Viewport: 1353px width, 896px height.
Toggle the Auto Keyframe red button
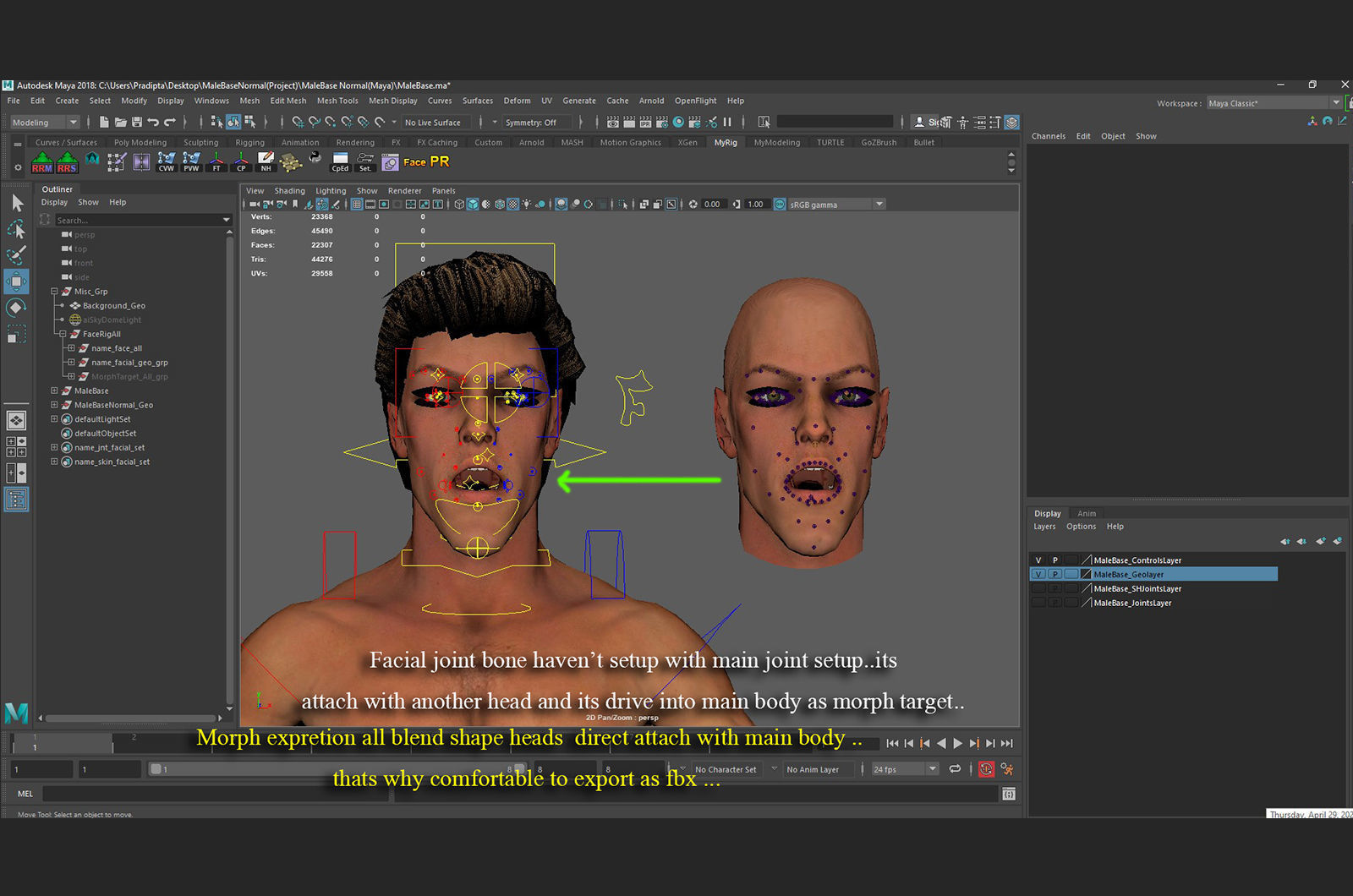coord(986,768)
